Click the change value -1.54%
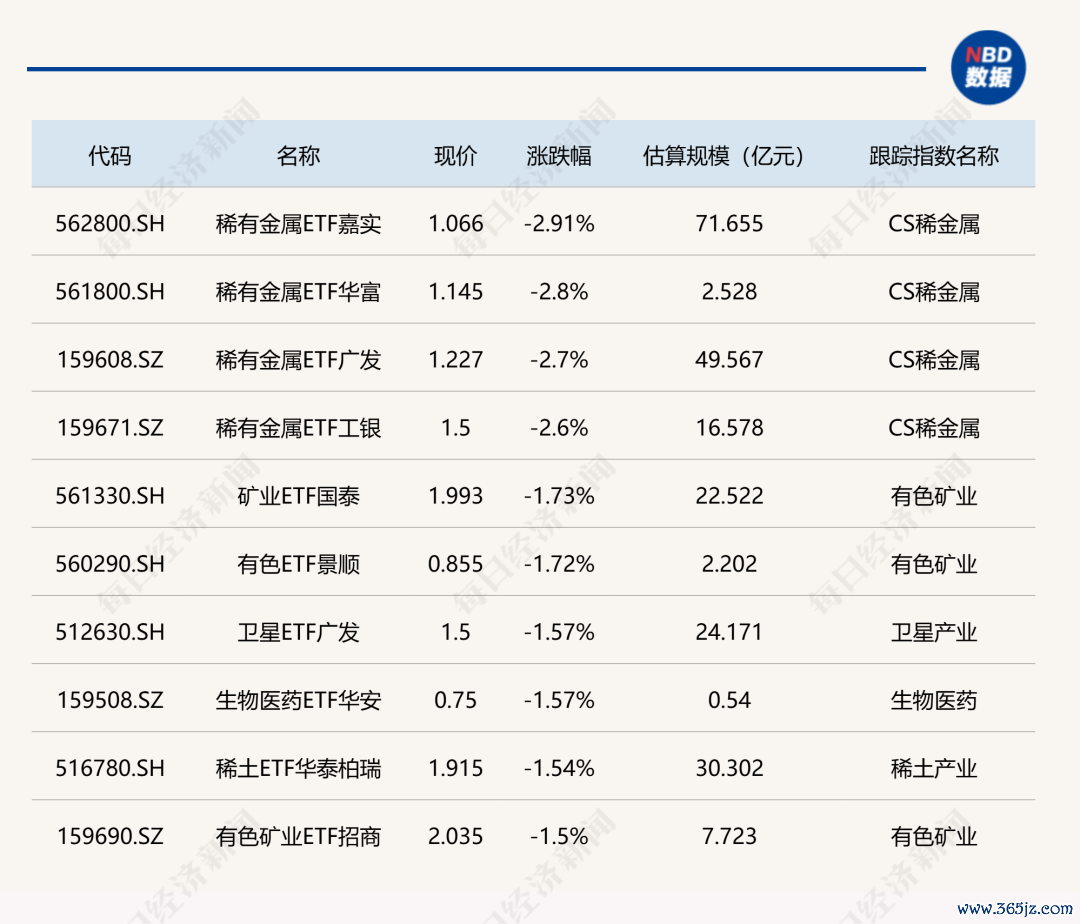This screenshot has width=1080, height=924. coord(559,768)
